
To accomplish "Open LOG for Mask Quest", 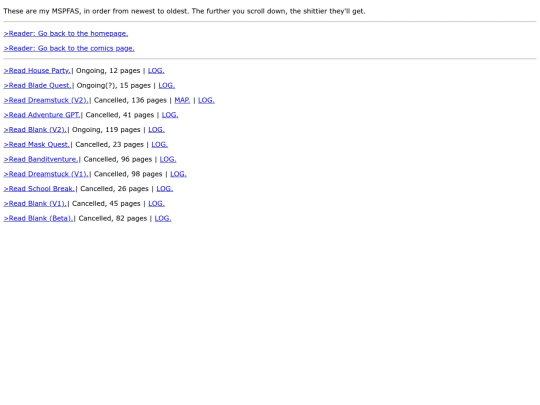I will (160, 145).
